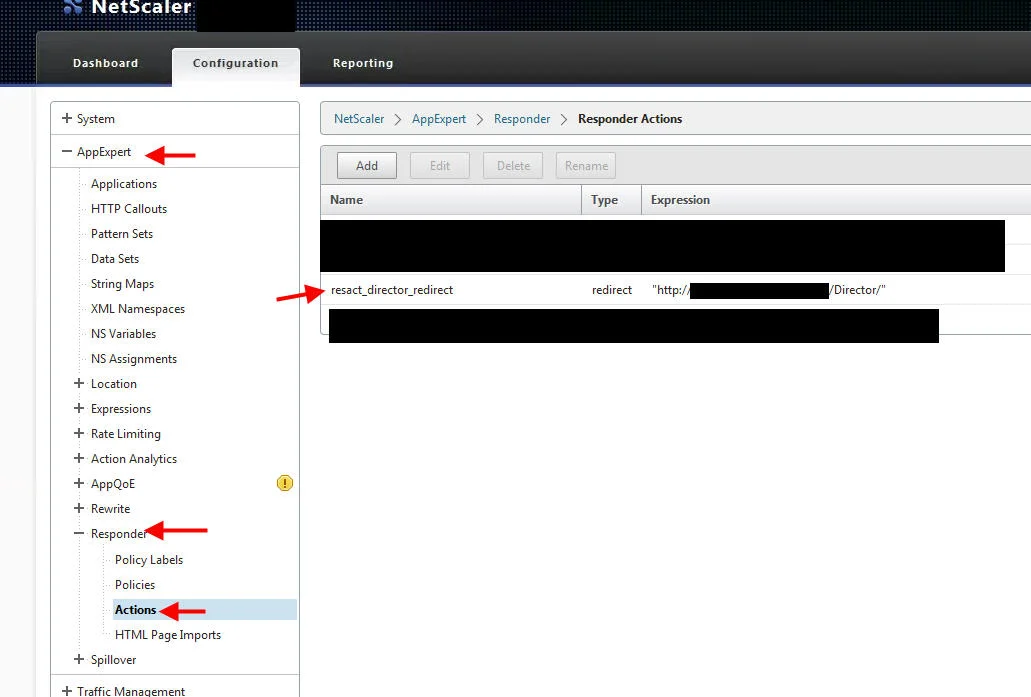The width and height of the screenshot is (1031, 697).
Task: Click the AppQoE yellow warning icon
Action: 285,483
